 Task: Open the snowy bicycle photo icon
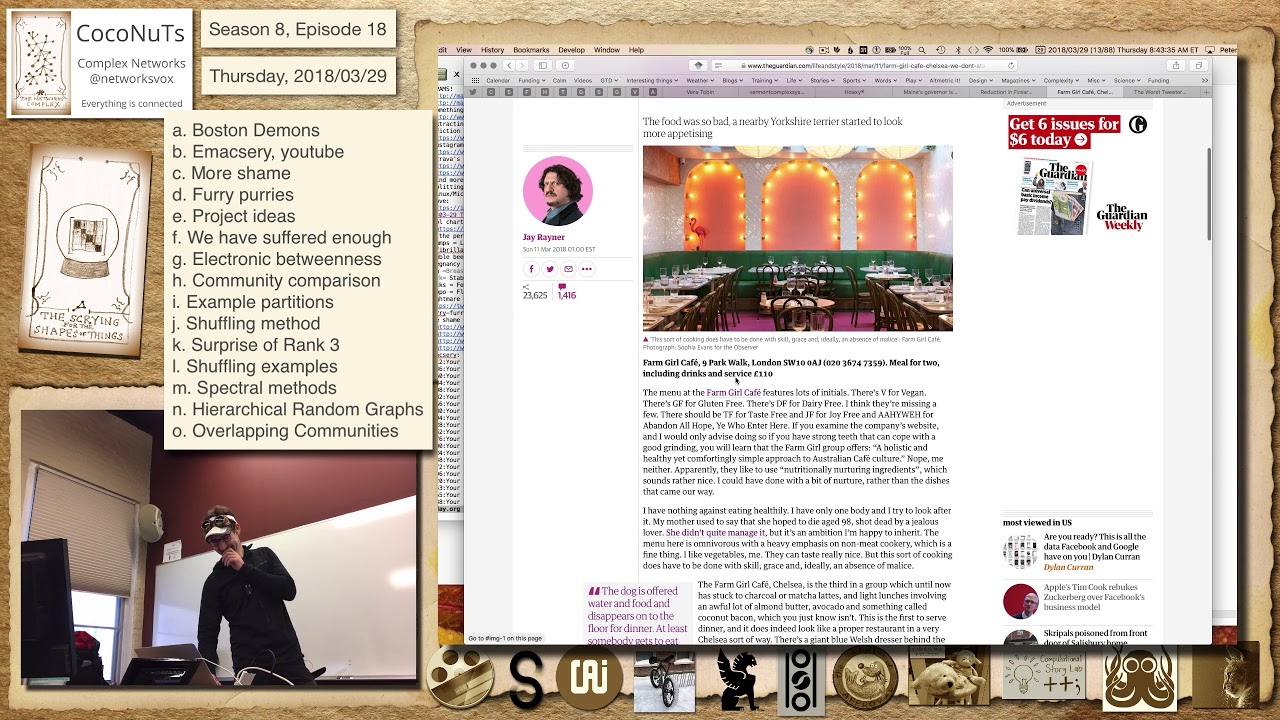[665, 683]
